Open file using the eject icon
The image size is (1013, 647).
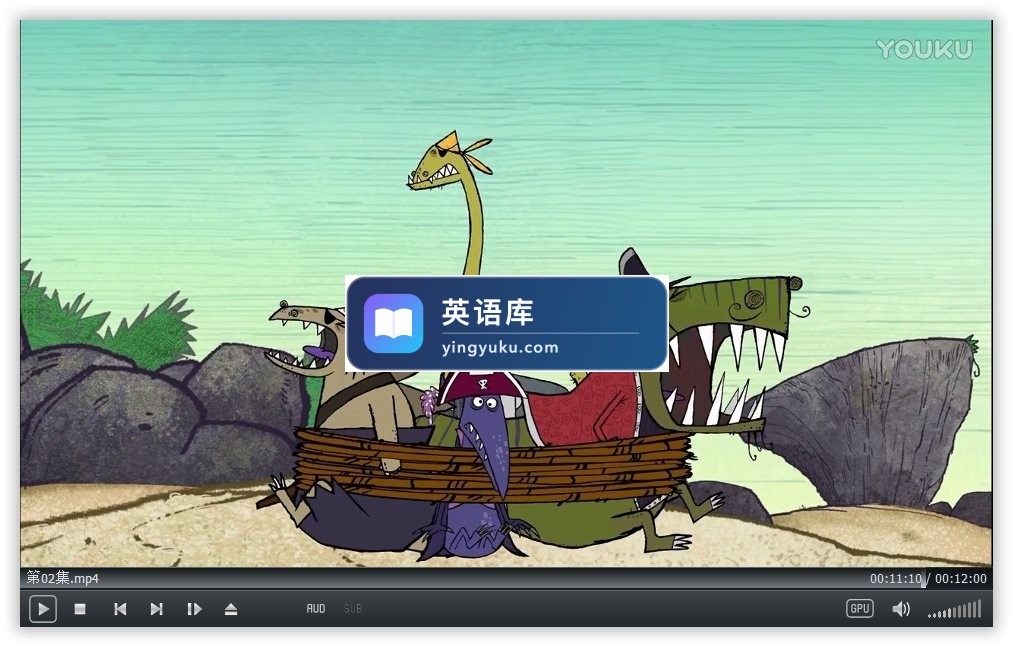[231, 609]
